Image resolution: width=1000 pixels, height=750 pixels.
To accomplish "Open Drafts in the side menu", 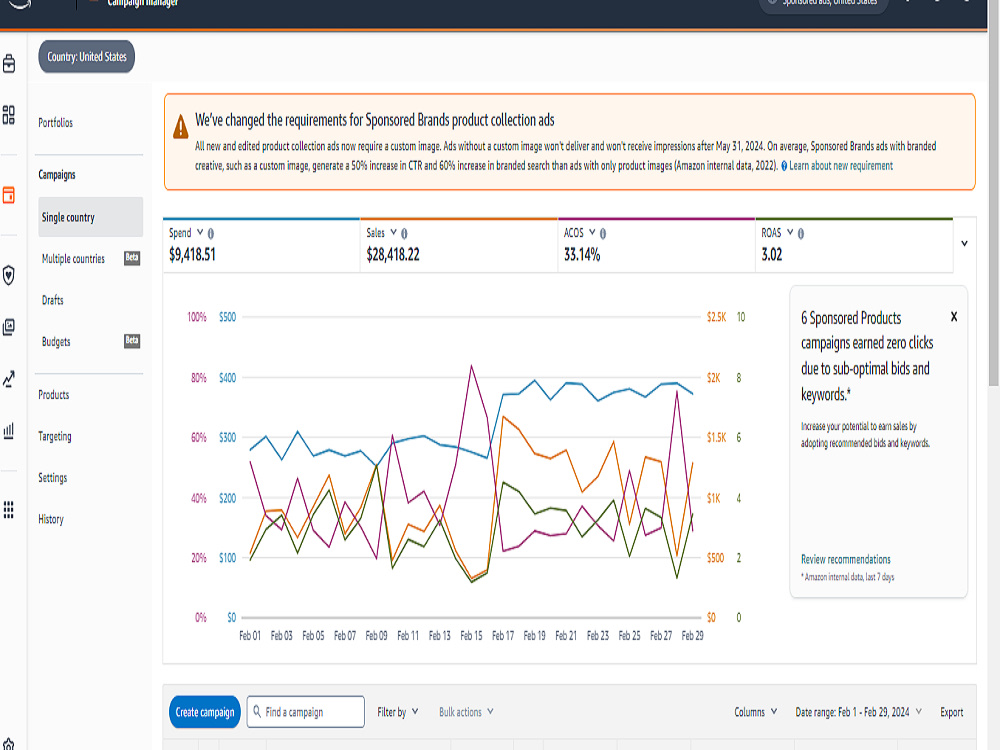I will 52,300.
